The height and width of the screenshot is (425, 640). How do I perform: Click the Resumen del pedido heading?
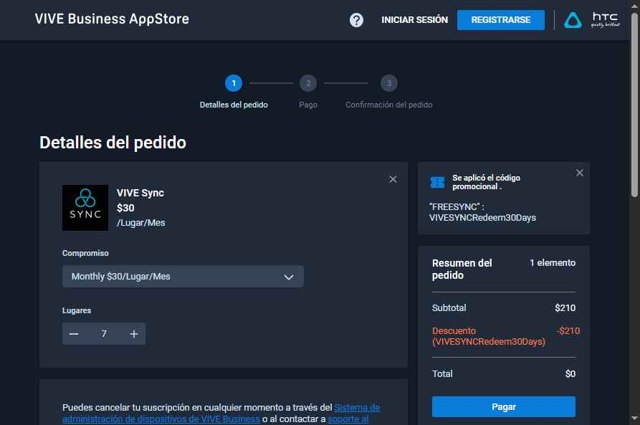pyautogui.click(x=462, y=269)
